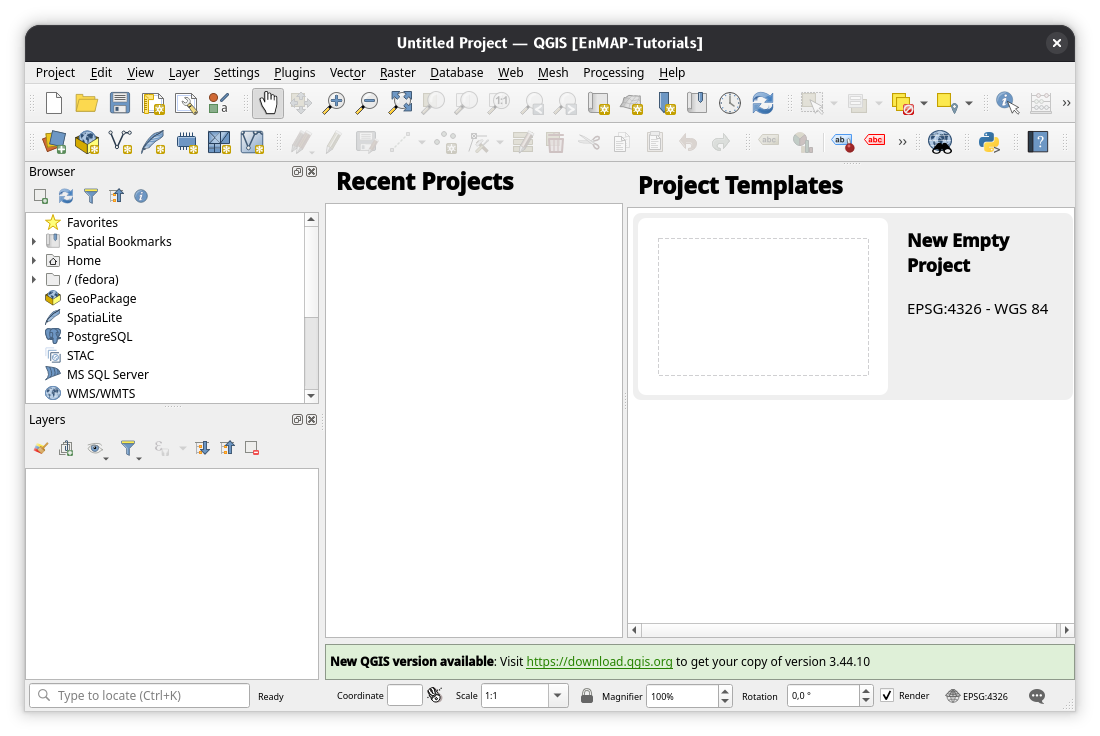Open the Layer menu
This screenshot has height=736, width=1100.
(x=184, y=72)
